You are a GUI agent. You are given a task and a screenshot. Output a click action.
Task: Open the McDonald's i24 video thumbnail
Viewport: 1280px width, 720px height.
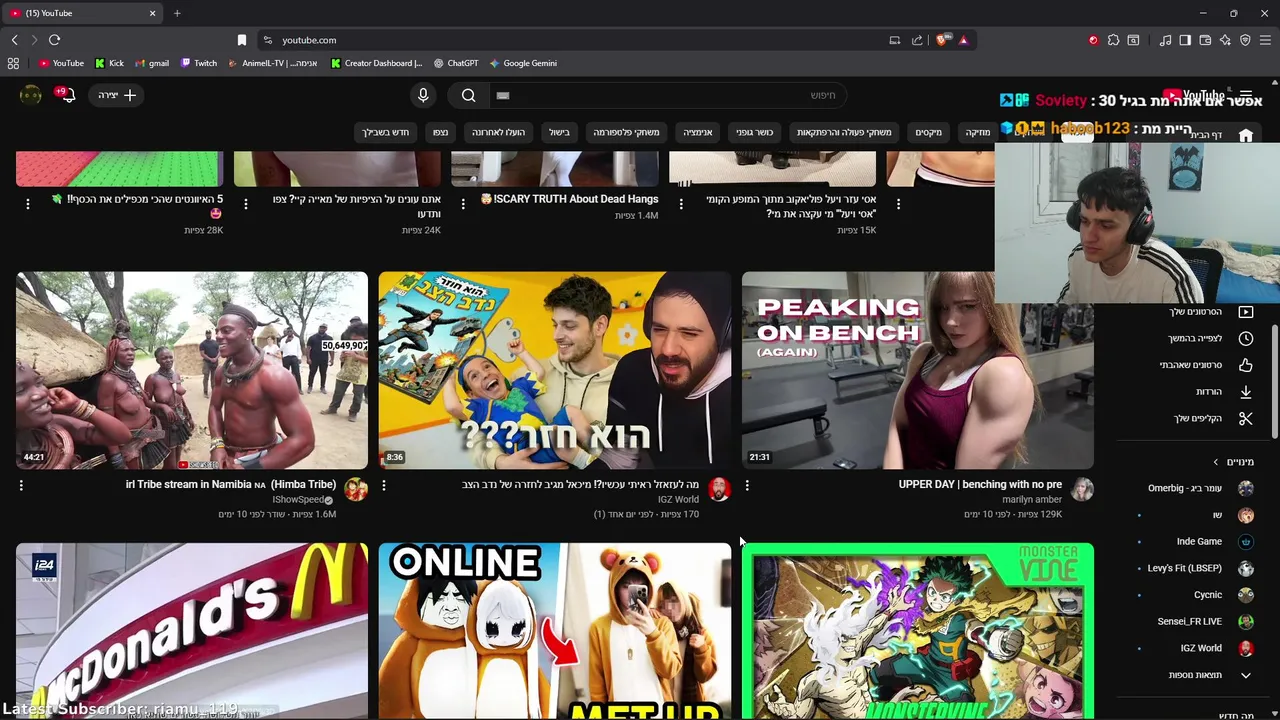click(x=192, y=630)
